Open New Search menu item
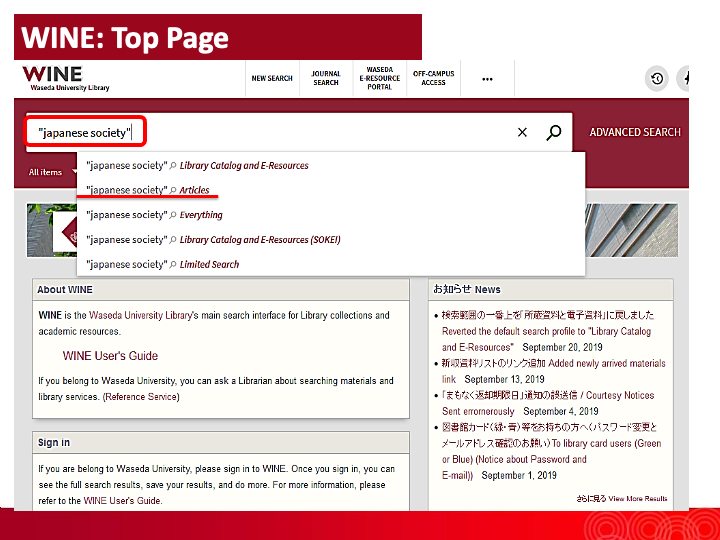This screenshot has height=540, width=720. [272, 79]
